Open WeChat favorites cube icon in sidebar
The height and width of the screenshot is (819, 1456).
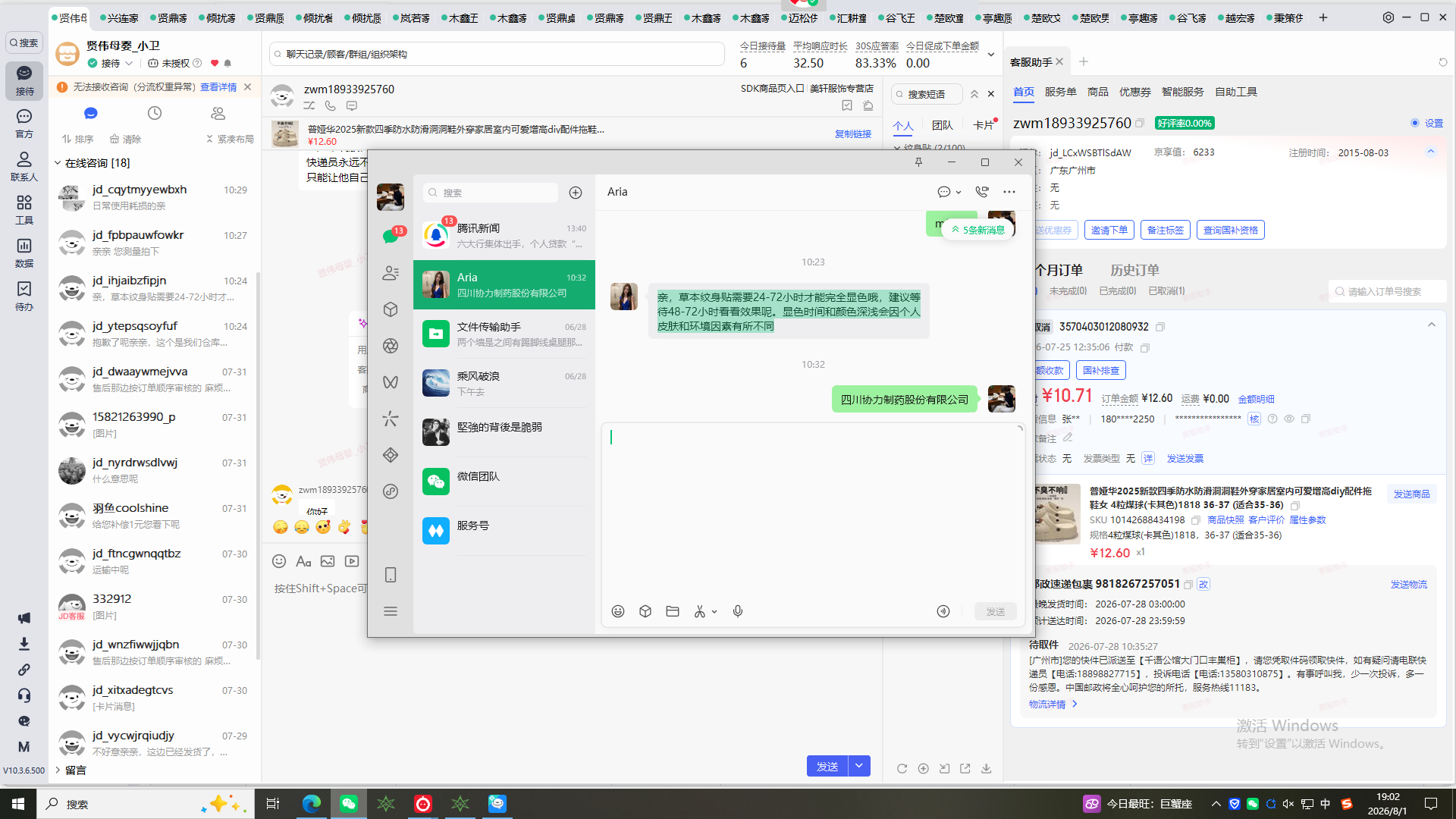[x=391, y=309]
